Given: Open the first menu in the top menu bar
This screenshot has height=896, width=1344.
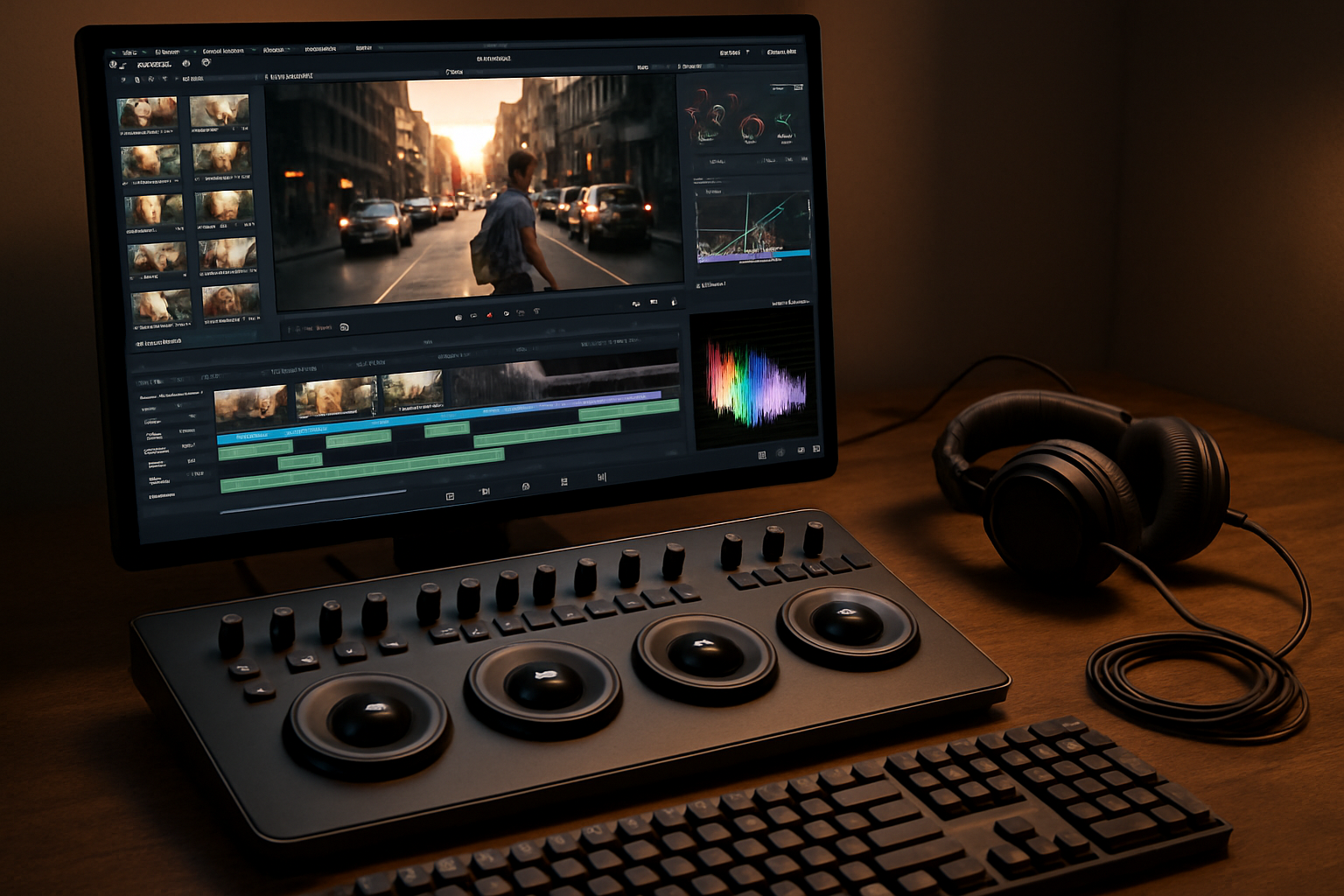Looking at the screenshot, I should [x=129, y=52].
